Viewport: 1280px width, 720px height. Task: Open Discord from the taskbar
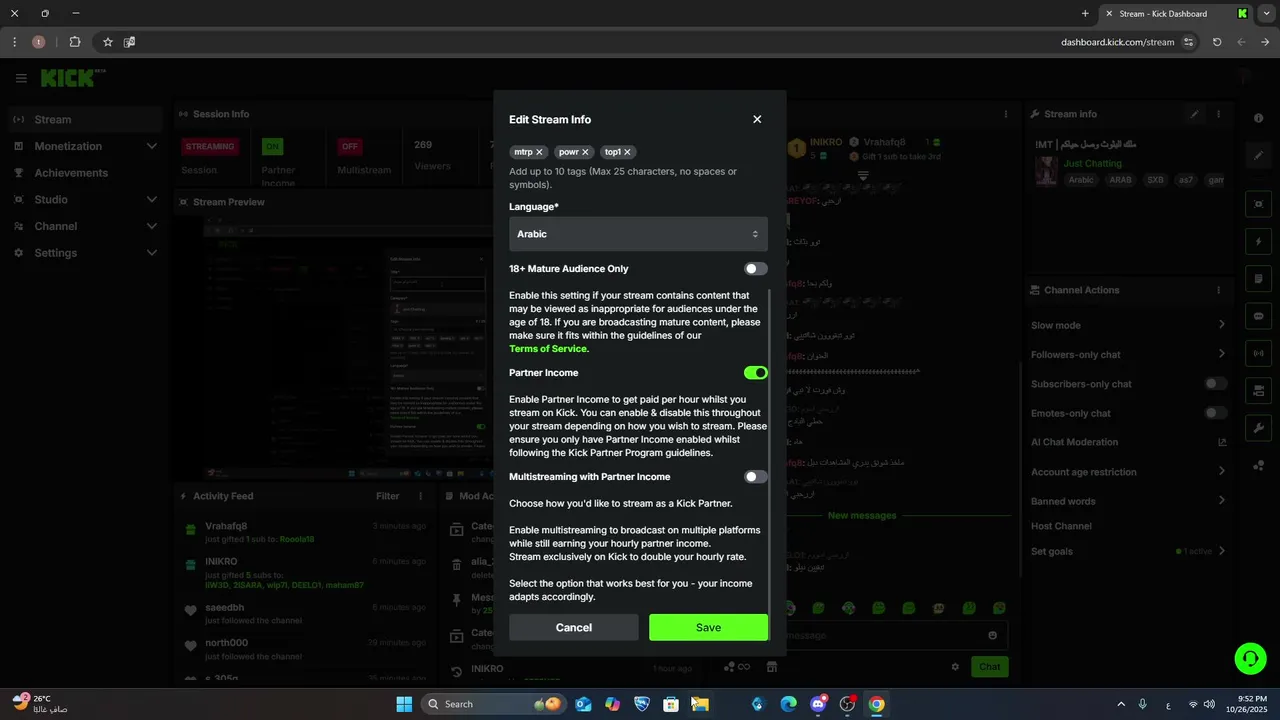tap(819, 704)
